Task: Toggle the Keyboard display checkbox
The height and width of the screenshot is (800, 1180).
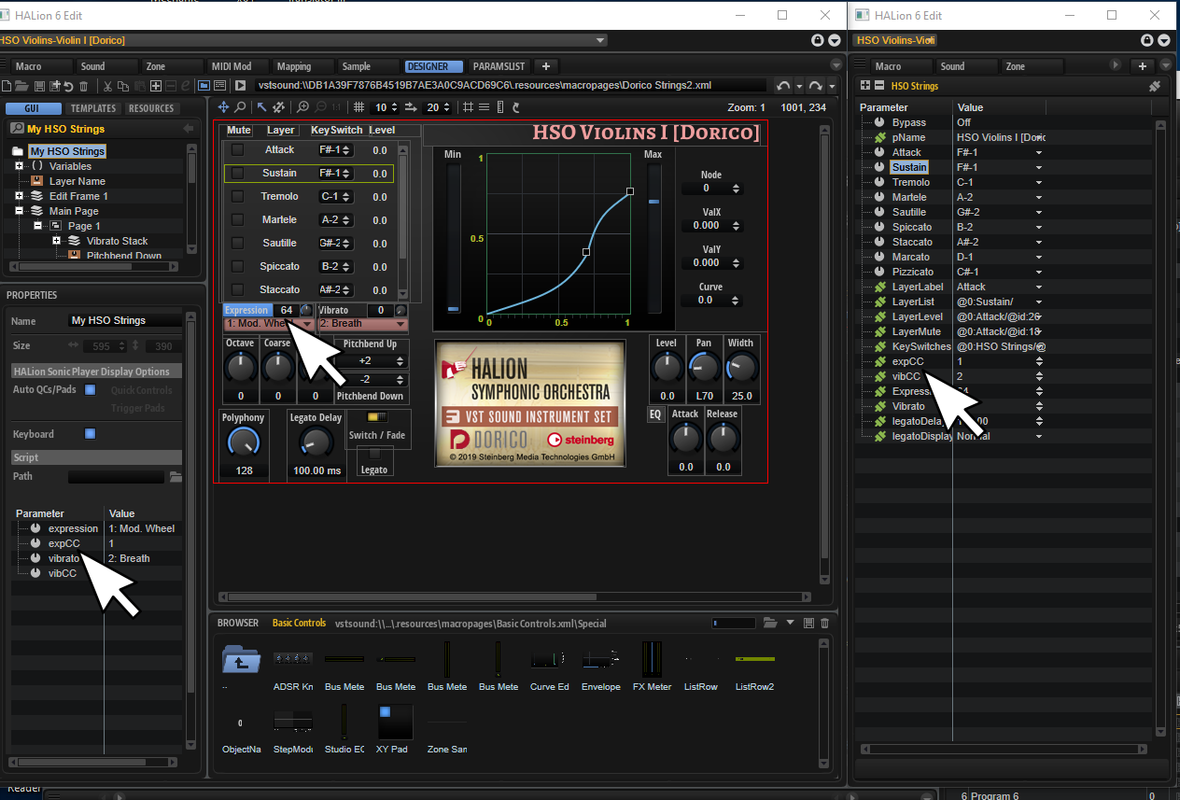Action: click(90, 434)
